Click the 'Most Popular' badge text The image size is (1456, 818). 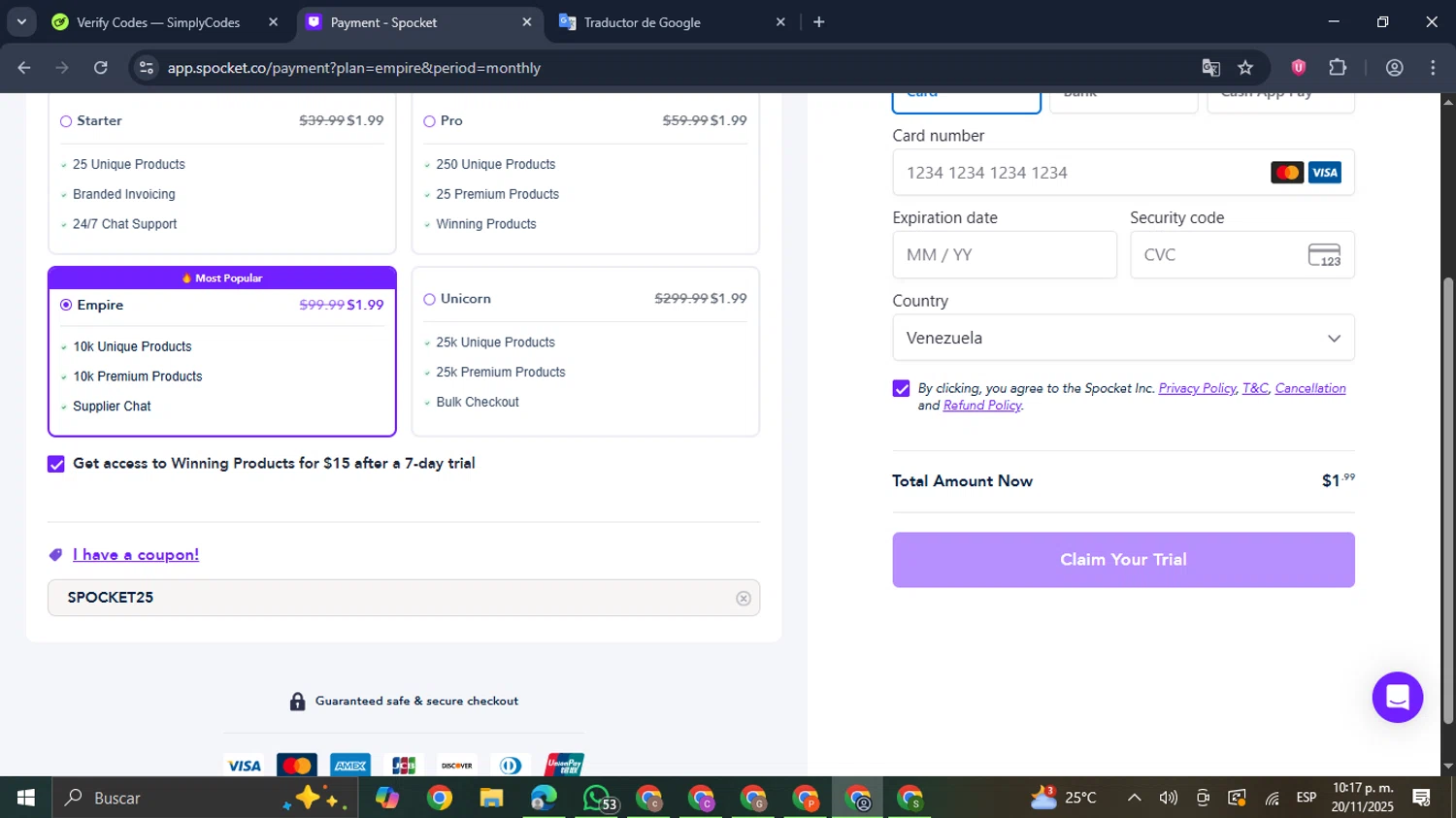[x=228, y=278]
